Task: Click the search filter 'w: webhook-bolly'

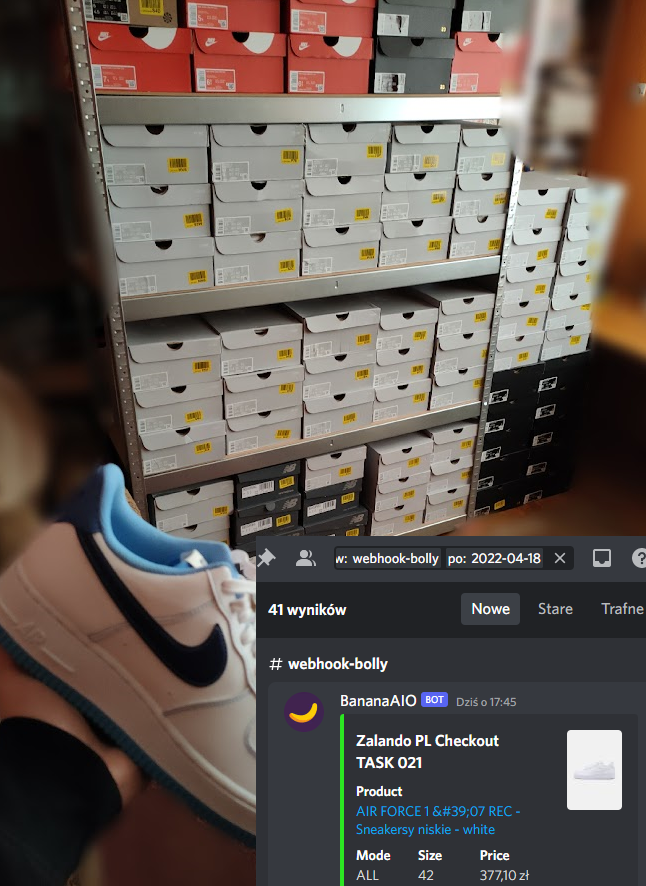Action: (388, 559)
